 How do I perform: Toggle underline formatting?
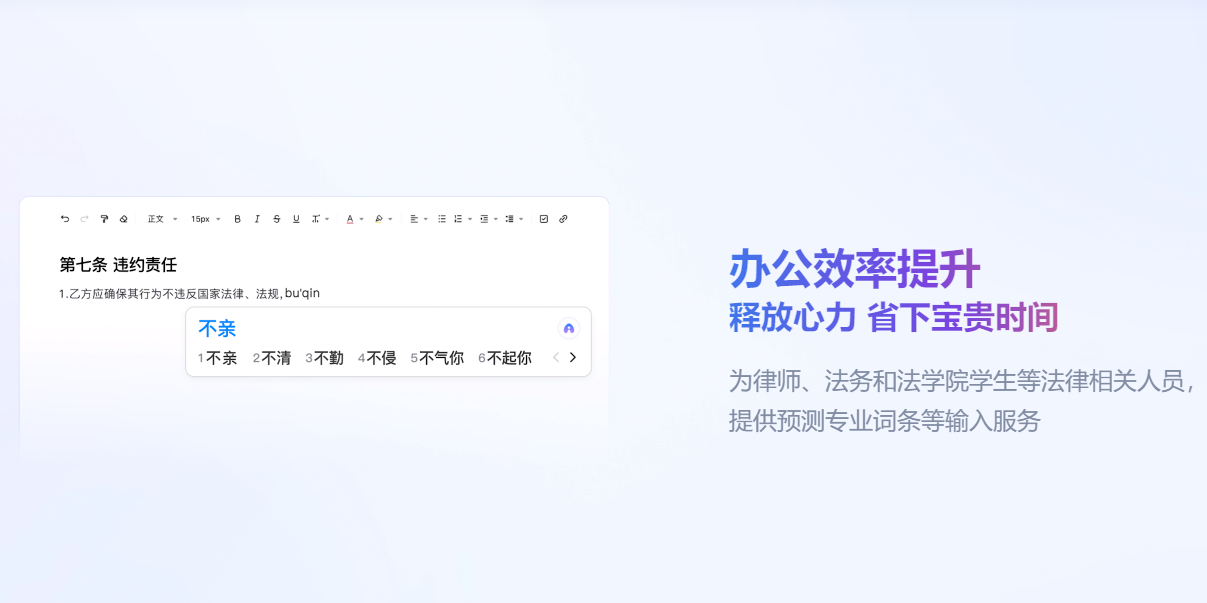[296, 219]
